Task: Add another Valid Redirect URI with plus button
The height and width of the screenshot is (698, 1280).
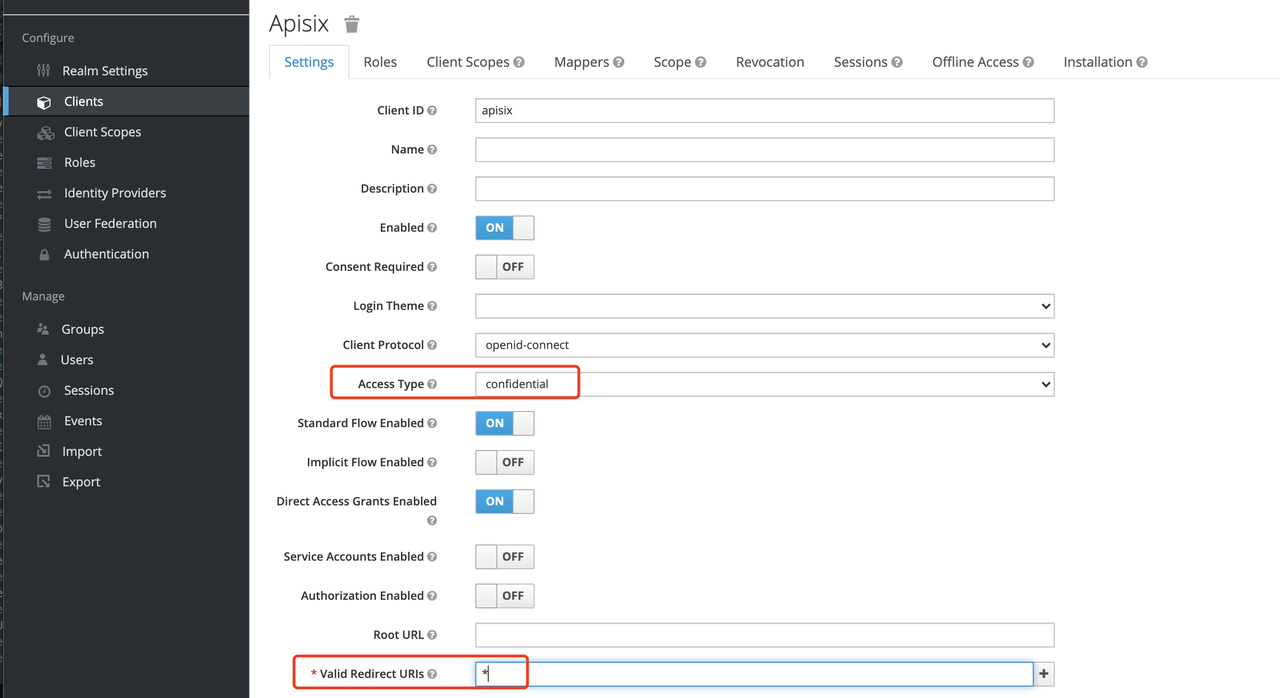Action: (x=1044, y=674)
